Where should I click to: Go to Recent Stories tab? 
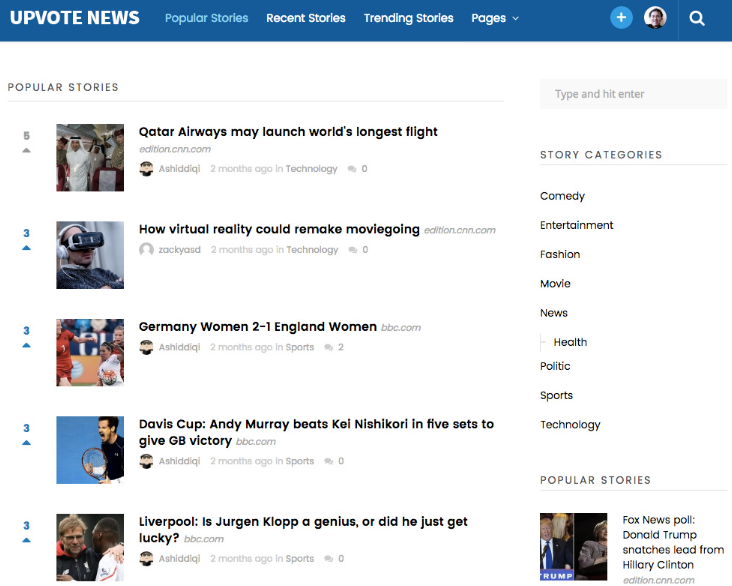coord(306,18)
